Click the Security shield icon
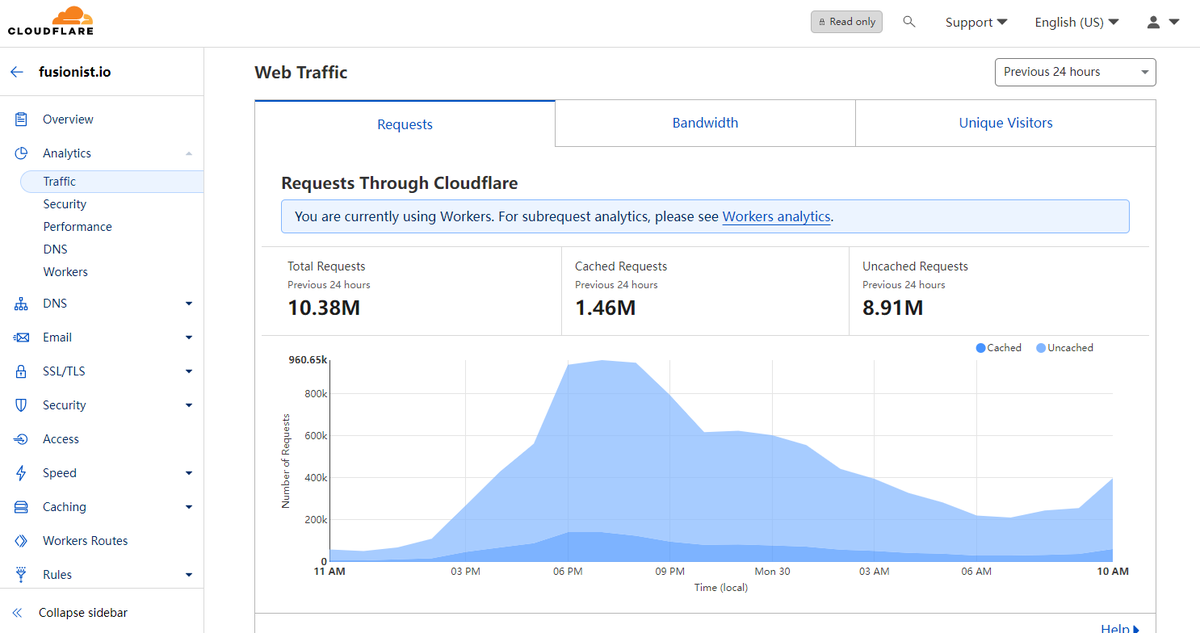 click(21, 405)
